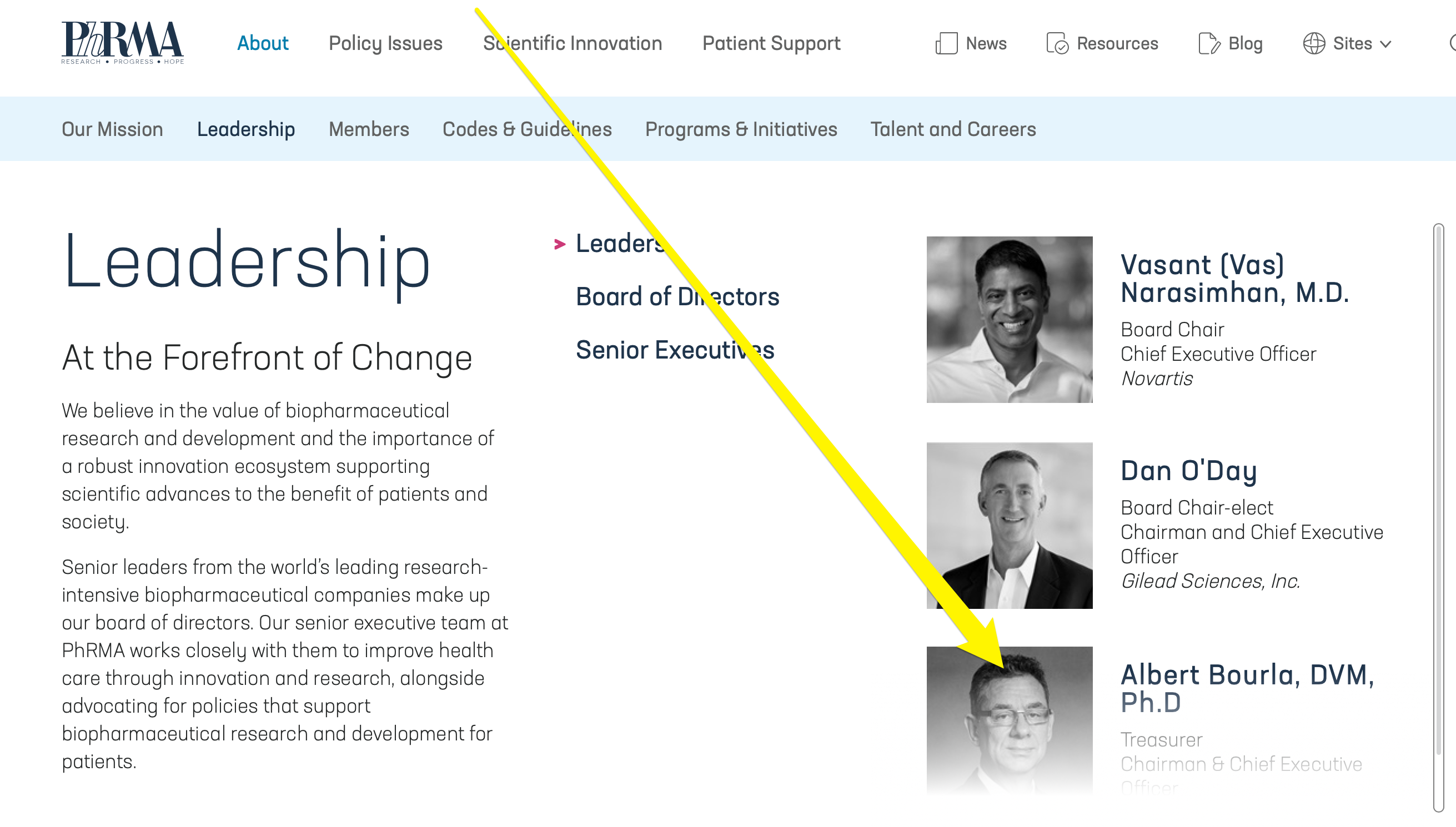Viewport: 1456px width, 827px height.
Task: Click the pink arrow beside Leadership
Action: point(560,244)
